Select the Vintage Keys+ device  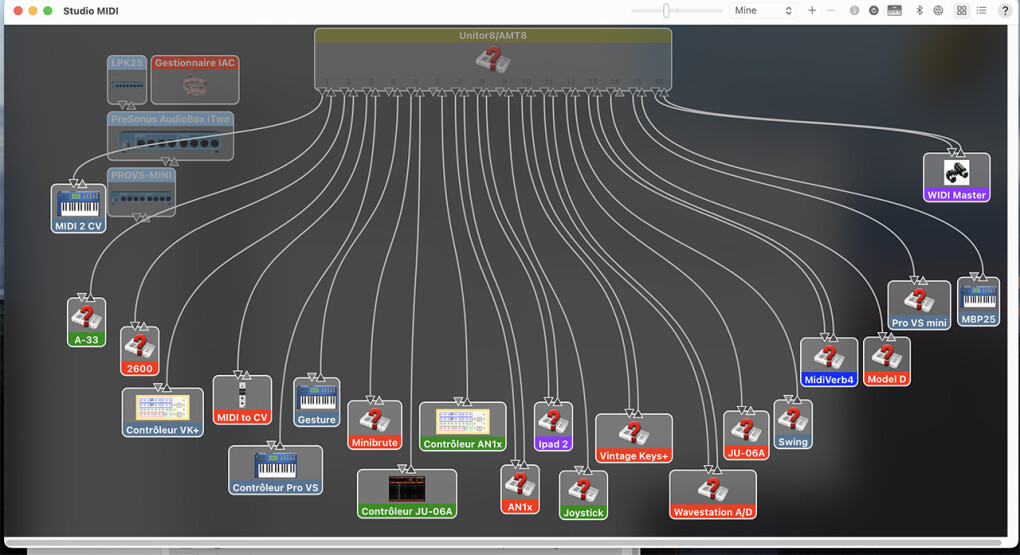[x=634, y=439]
